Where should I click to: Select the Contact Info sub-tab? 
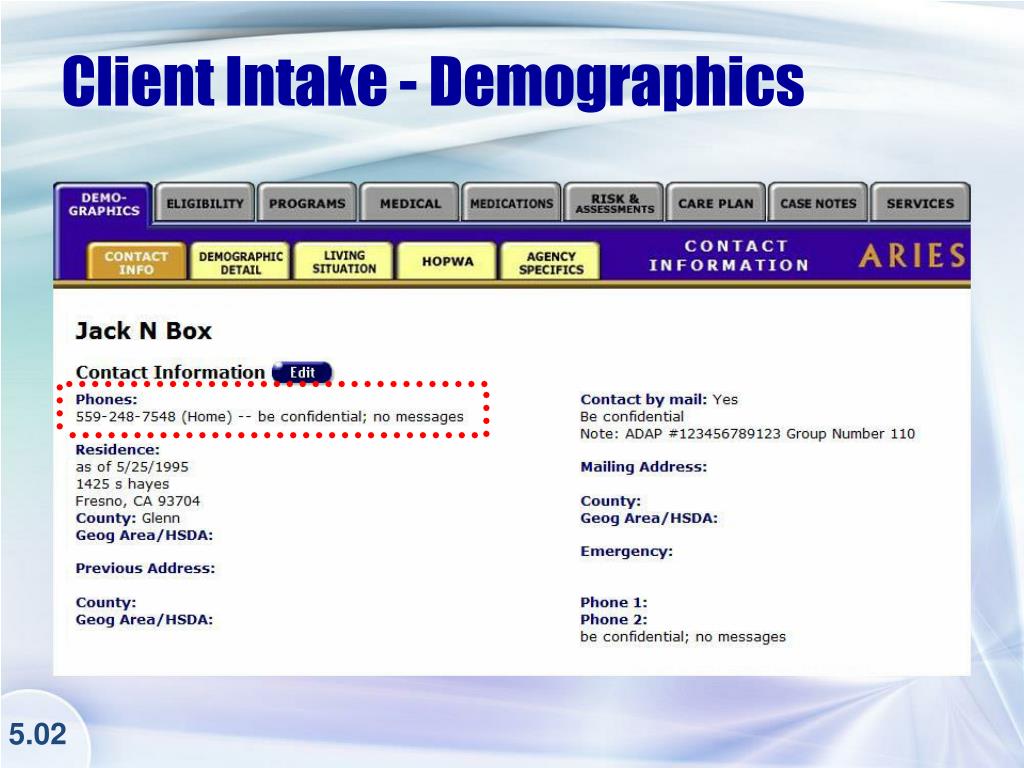pyautogui.click(x=136, y=262)
